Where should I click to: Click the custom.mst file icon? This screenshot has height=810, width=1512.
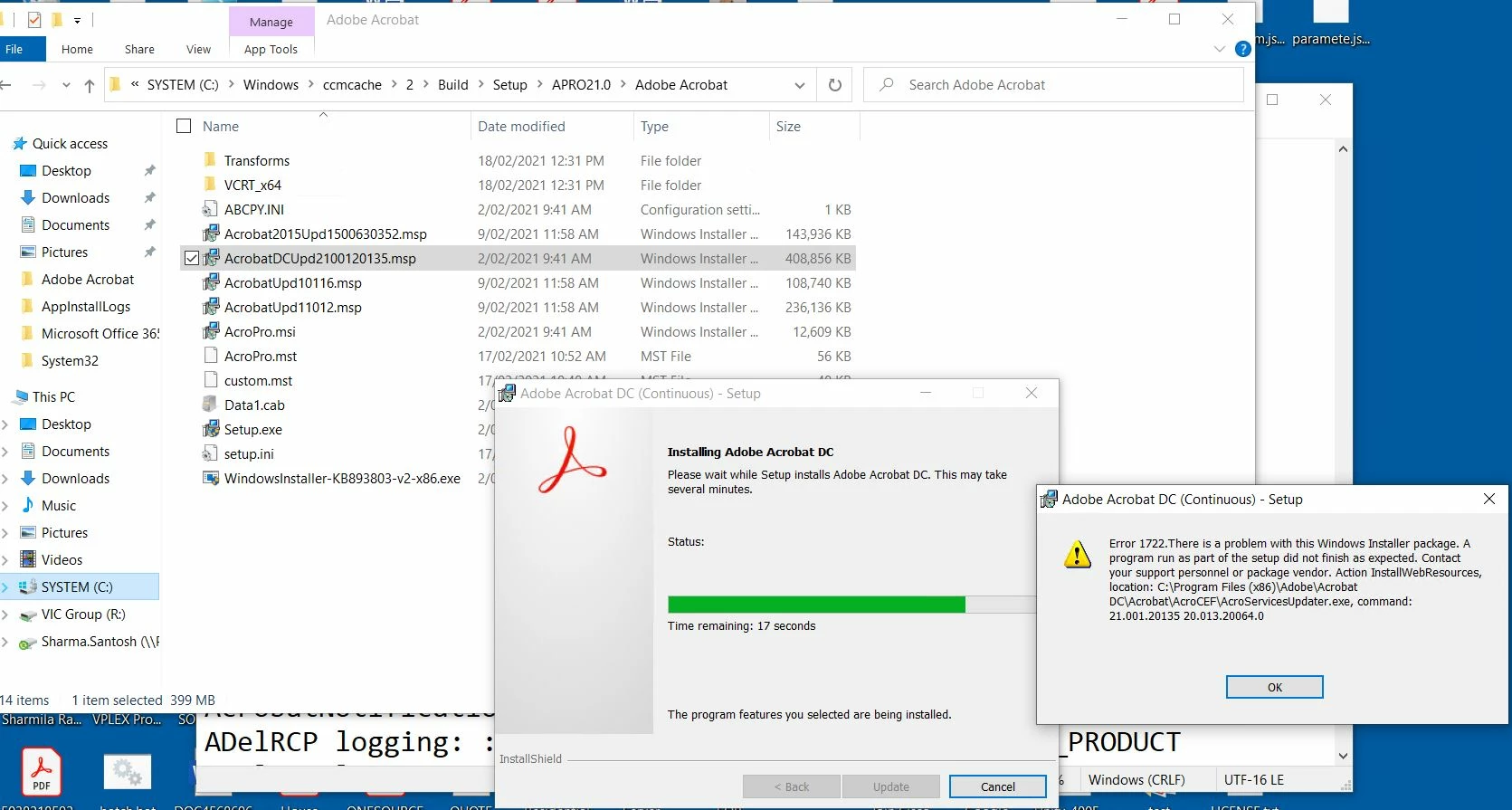[210, 380]
